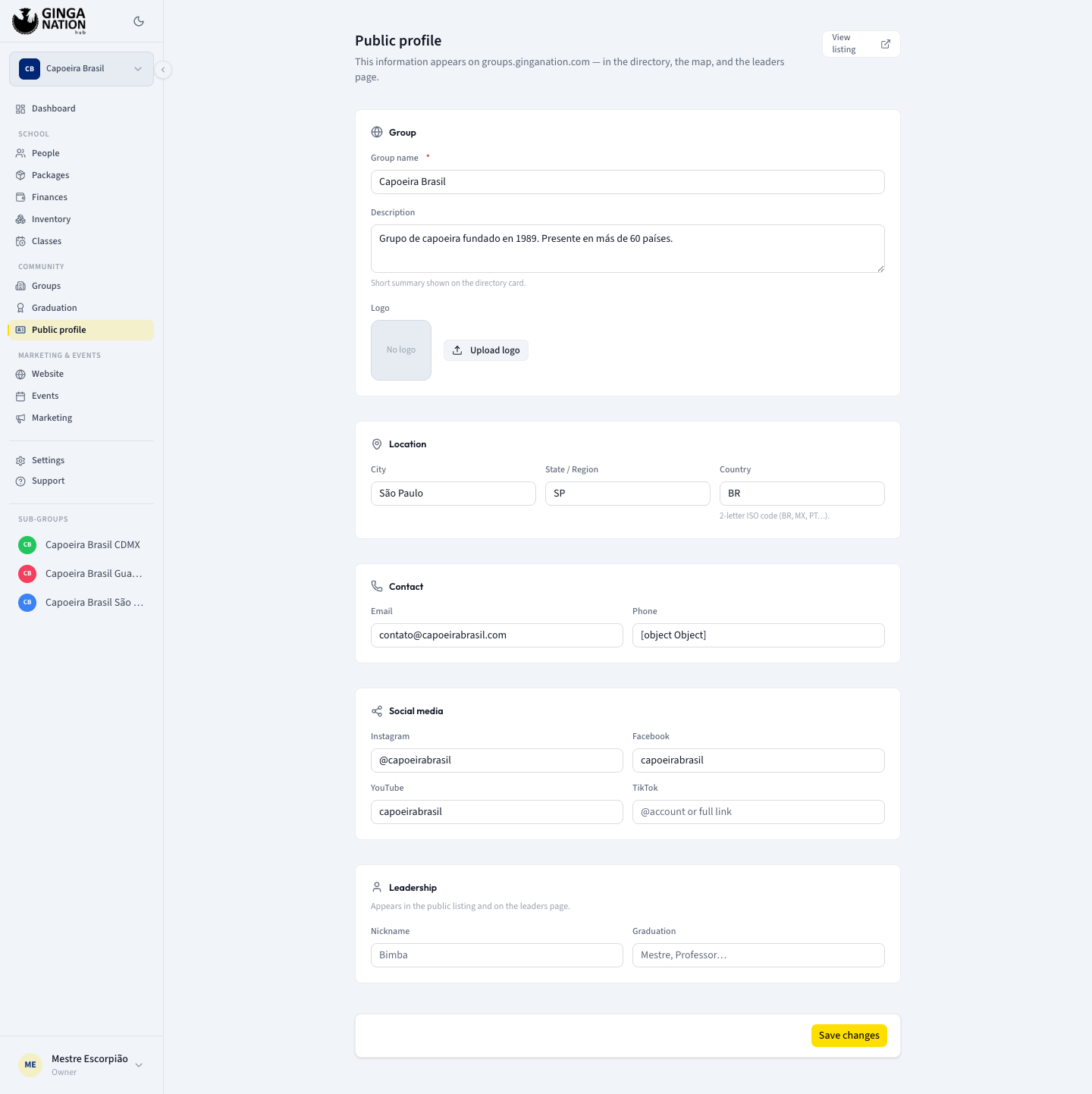Open the Events menu item
Viewport: 1092px width, 1094px height.
[x=81, y=396]
